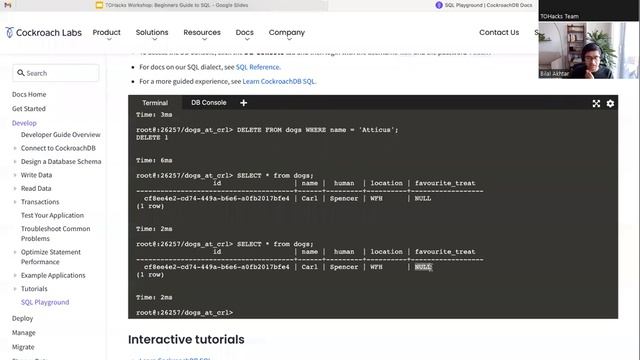
Task: Expand the Tutorials arrow
Action: click(x=15, y=289)
